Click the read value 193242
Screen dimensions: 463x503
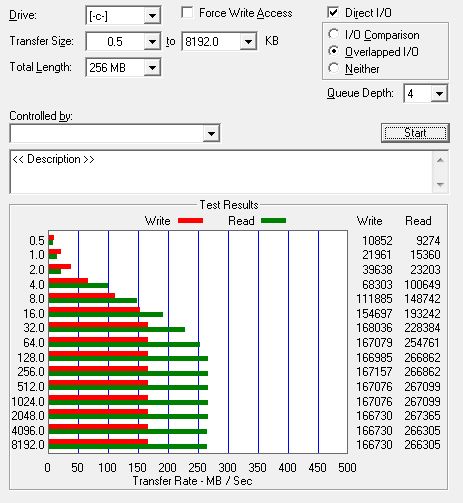pos(422,314)
